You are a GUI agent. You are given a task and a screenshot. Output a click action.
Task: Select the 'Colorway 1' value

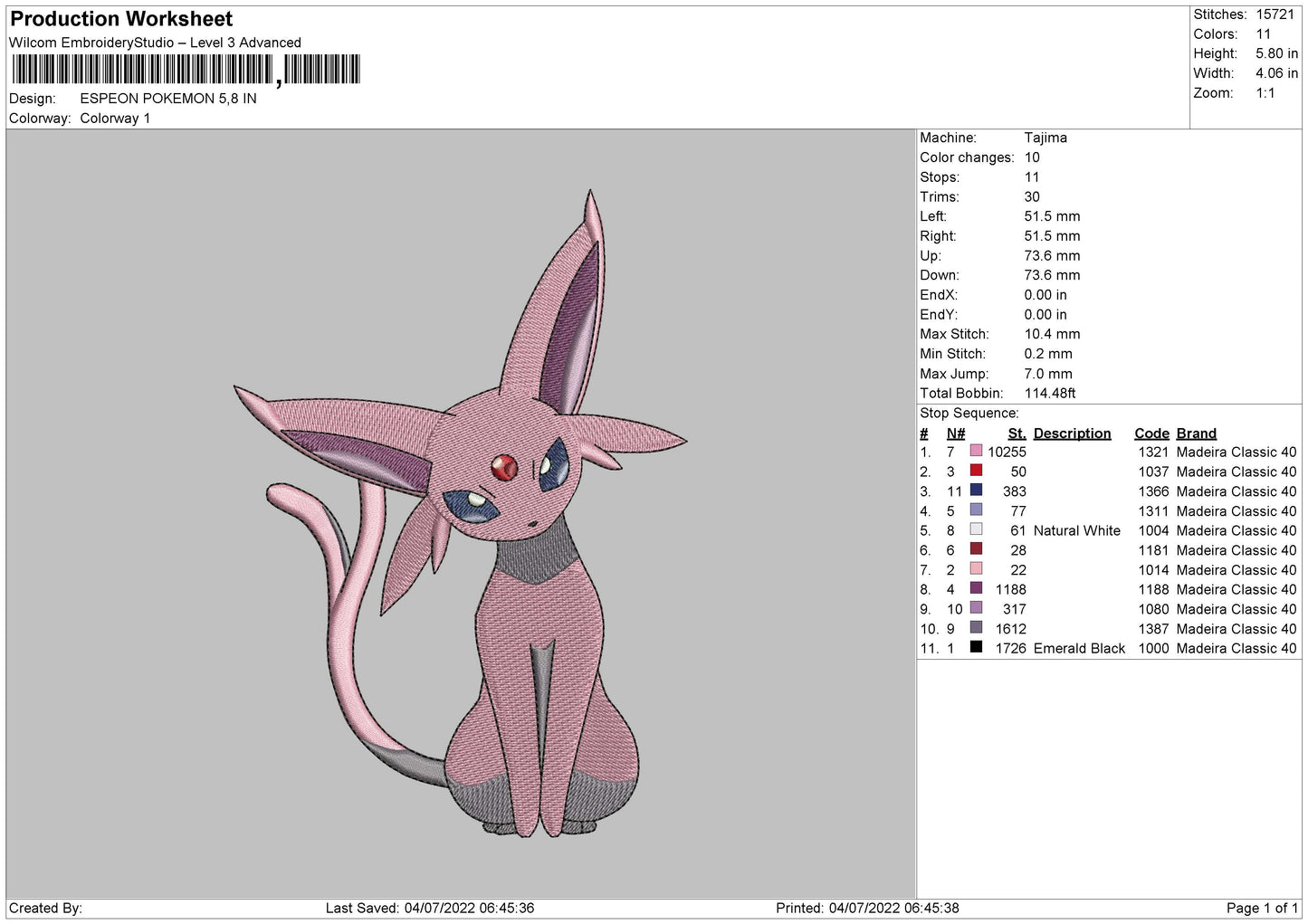coord(115,119)
